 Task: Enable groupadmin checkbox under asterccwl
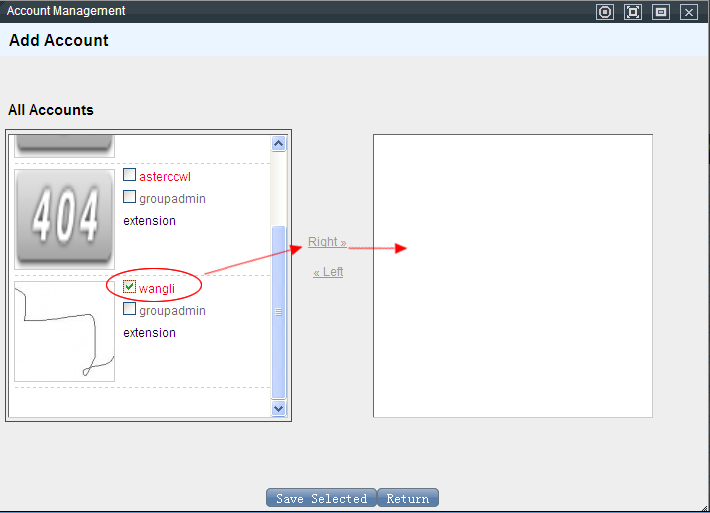pyautogui.click(x=129, y=197)
